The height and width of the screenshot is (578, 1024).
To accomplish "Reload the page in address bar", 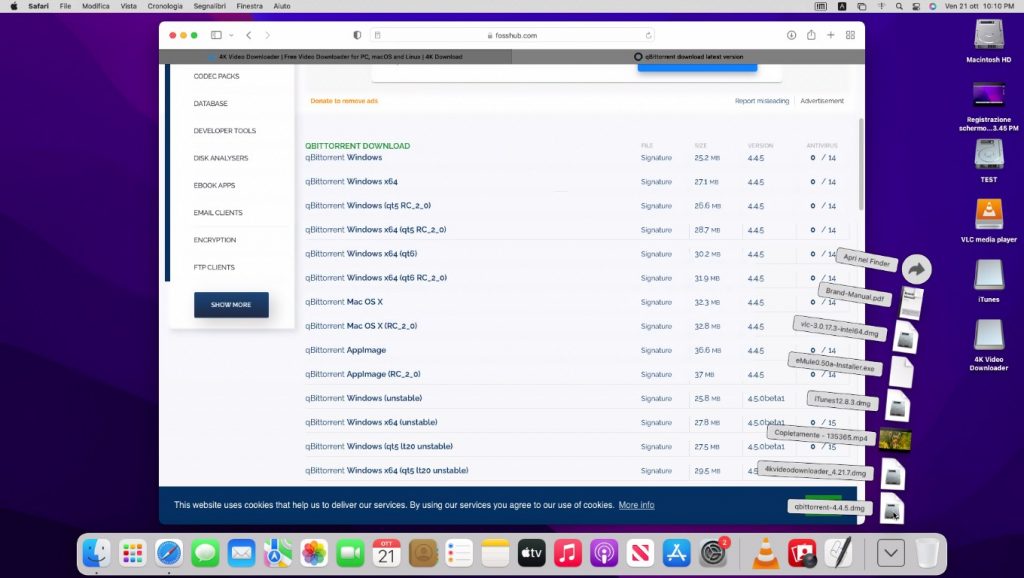I will click(648, 35).
